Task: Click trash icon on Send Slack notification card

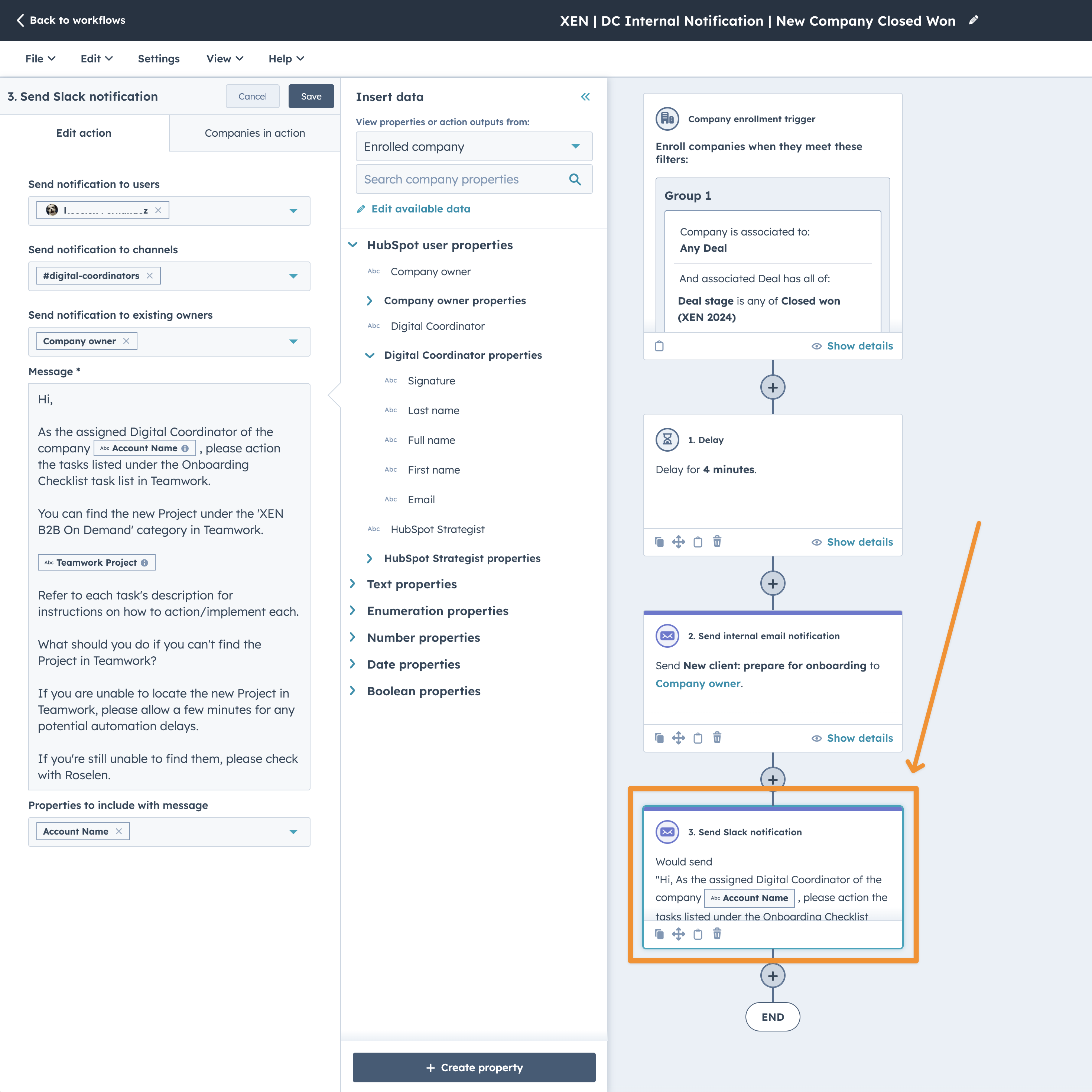Action: tap(717, 934)
